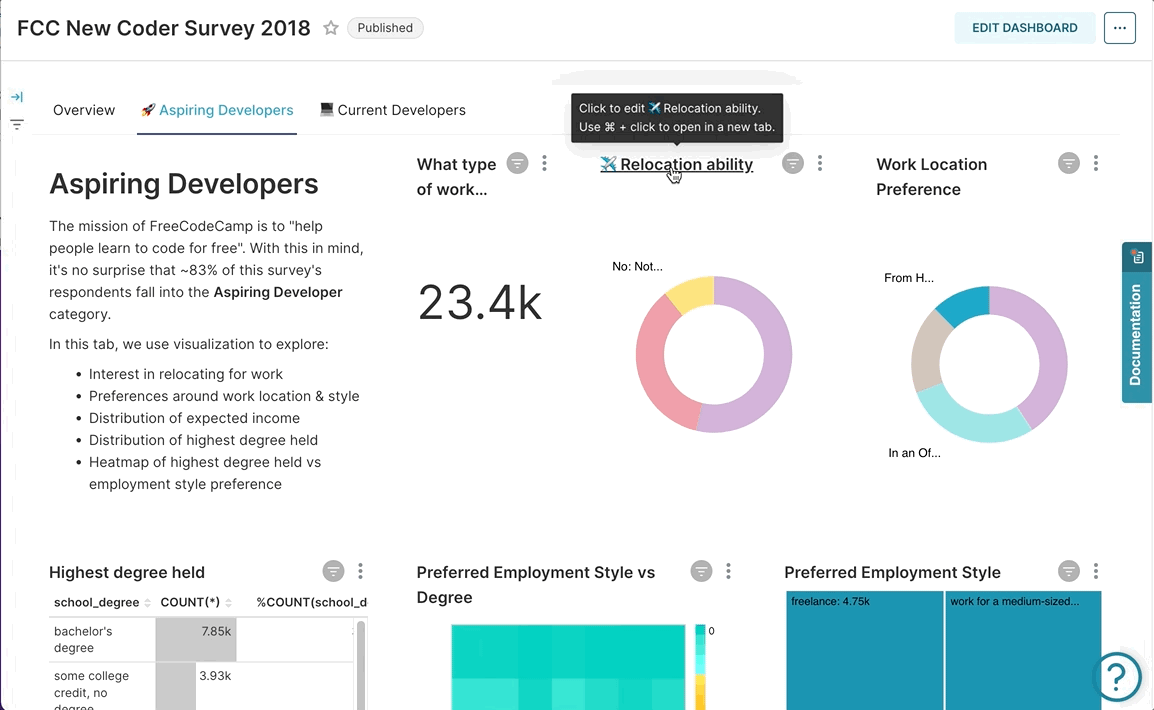
Task: Expand the left filter sidebar arrow
Action: 17,97
